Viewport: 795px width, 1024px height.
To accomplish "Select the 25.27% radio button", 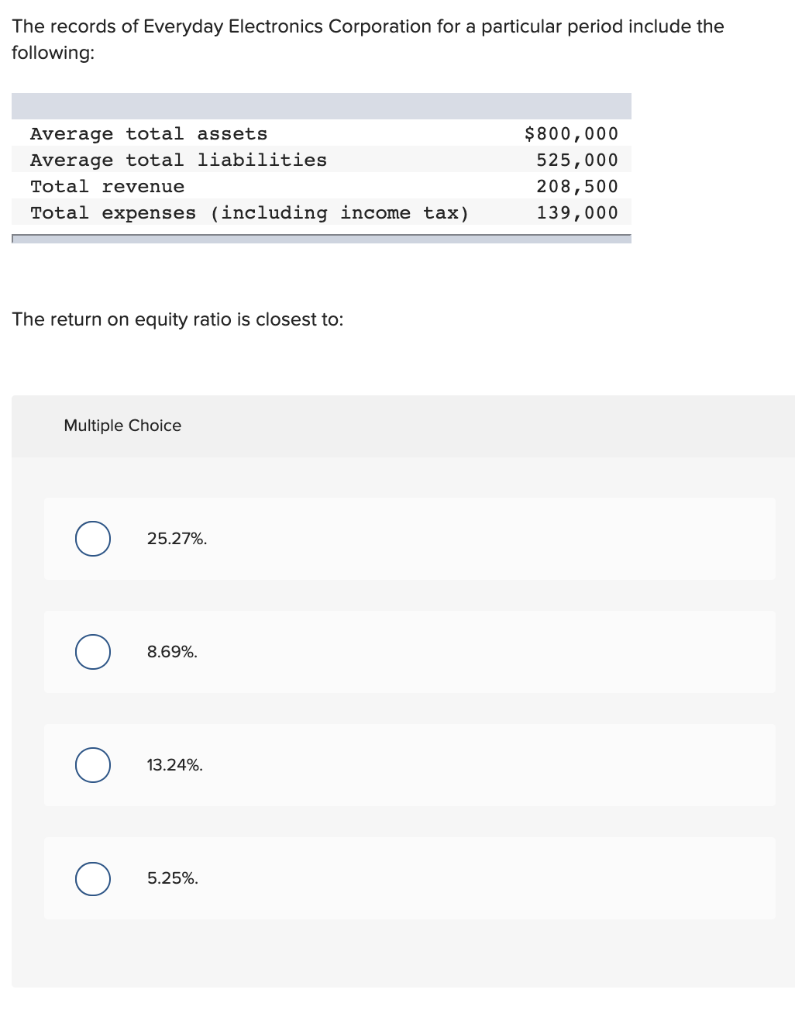I will [93, 539].
